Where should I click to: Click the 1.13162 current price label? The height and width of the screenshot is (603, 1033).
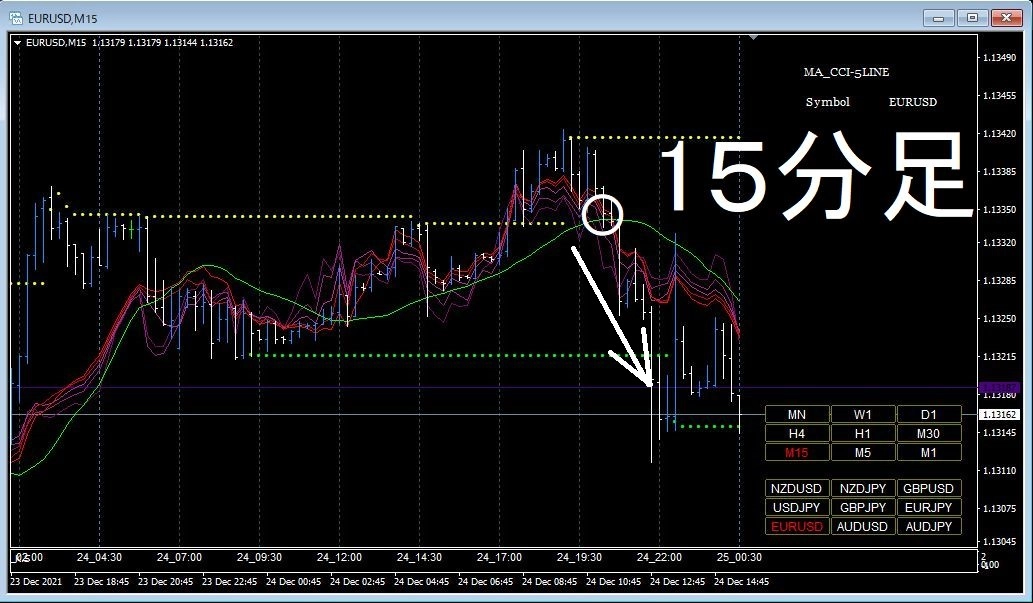click(x=1000, y=415)
